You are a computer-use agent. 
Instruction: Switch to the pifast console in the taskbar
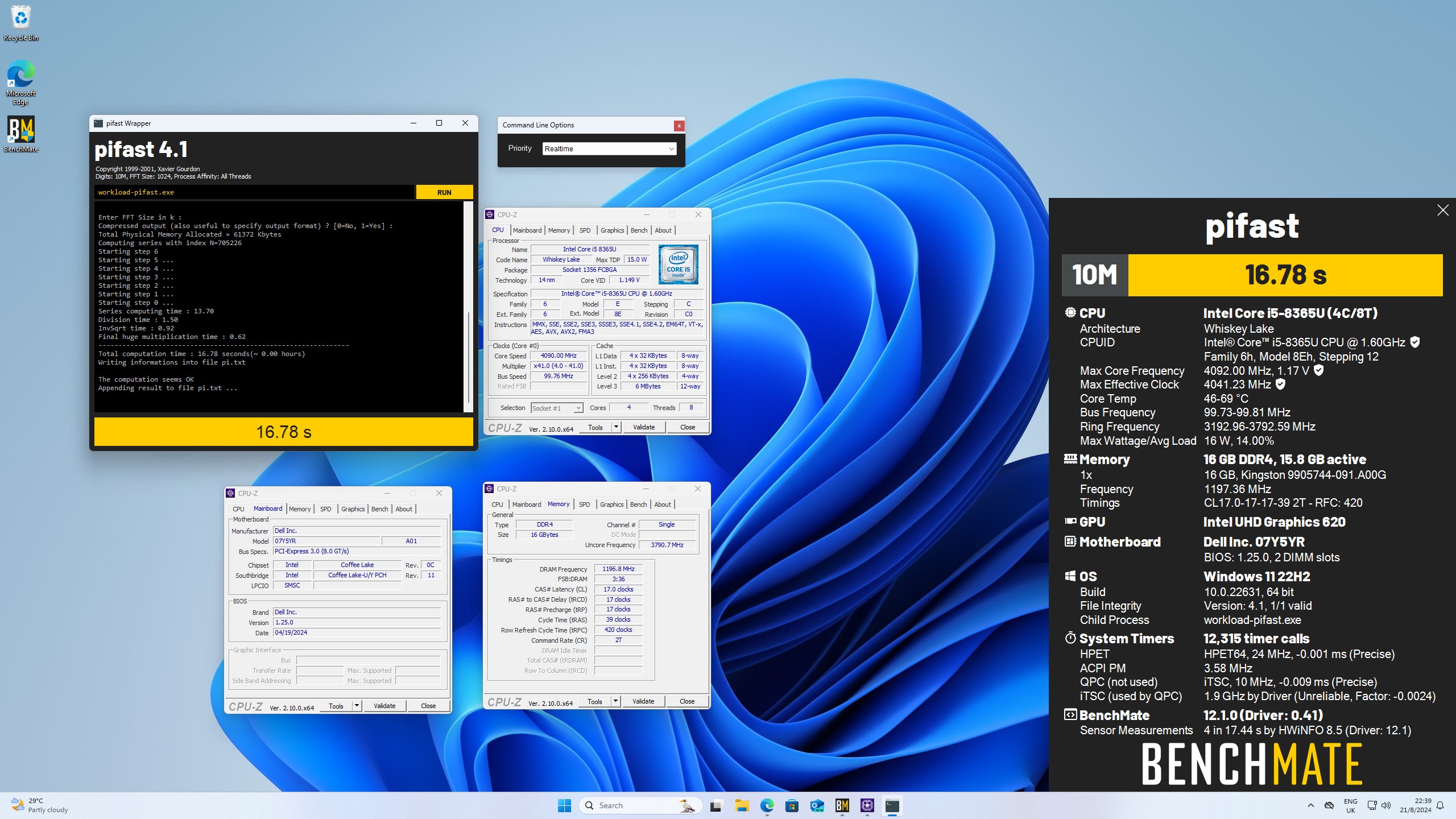pyautogui.click(x=892, y=805)
